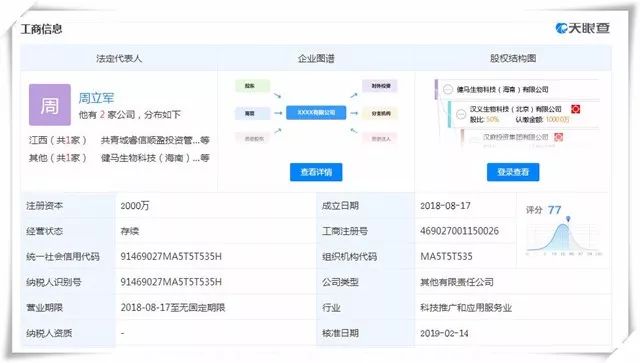Click the 核准日期 value 2019-02-14
The width and height of the screenshot is (640, 363).
coord(444,333)
